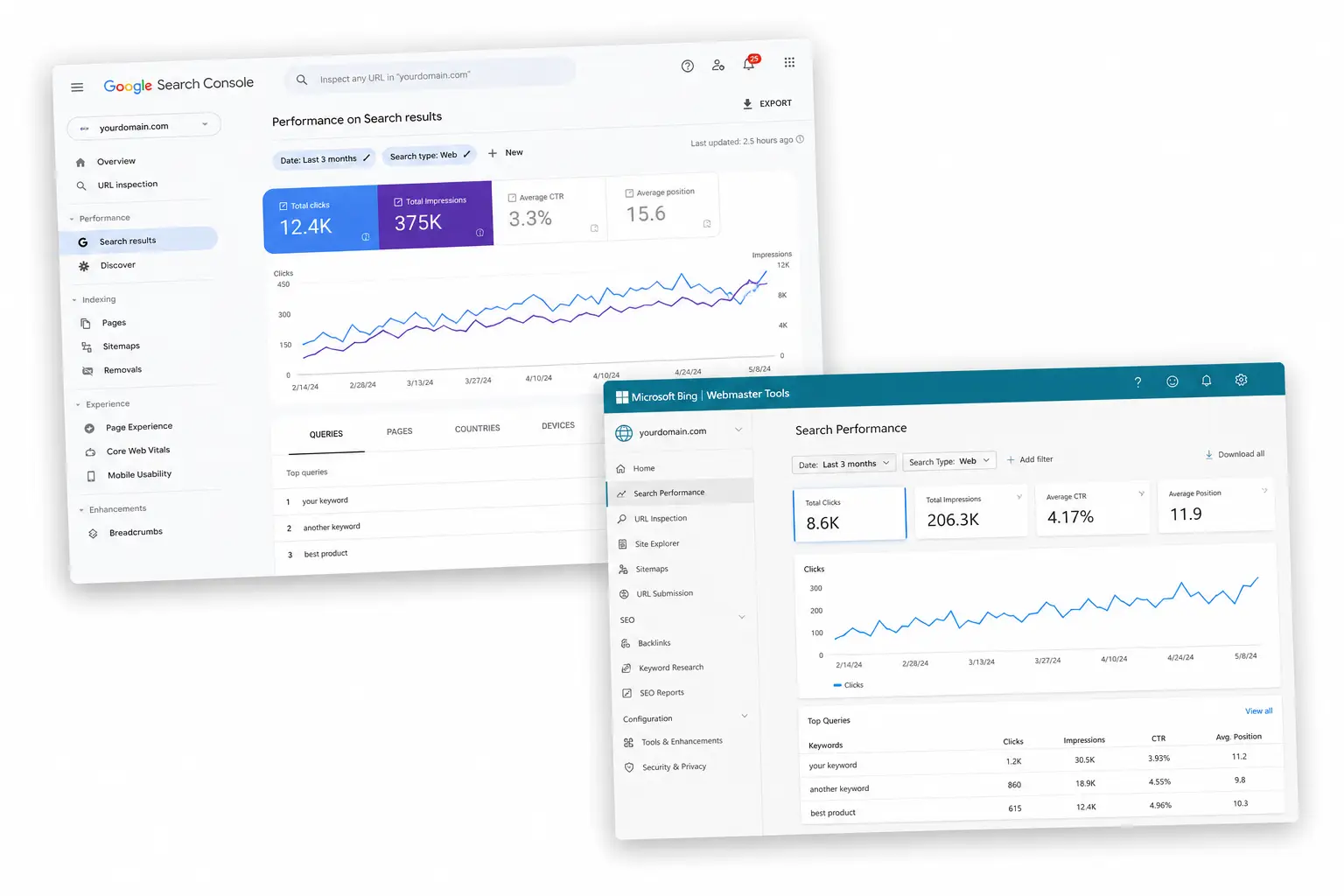This screenshot has width=1344, height=896.
Task: Open the feedback smiley in Bing toolbar
Action: [1172, 381]
